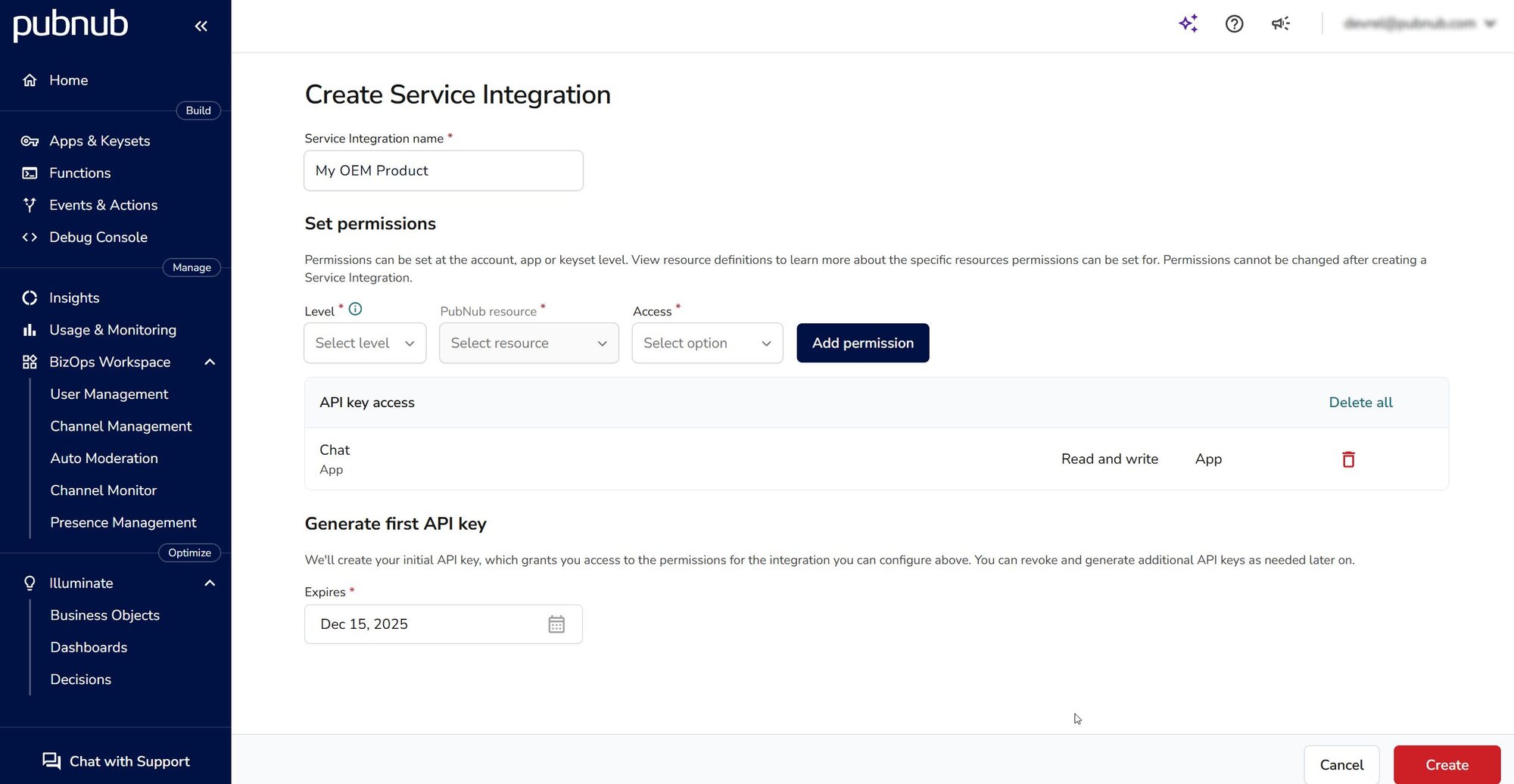Click the Service Integration name field
The width and height of the screenshot is (1514, 784).
[x=443, y=170]
